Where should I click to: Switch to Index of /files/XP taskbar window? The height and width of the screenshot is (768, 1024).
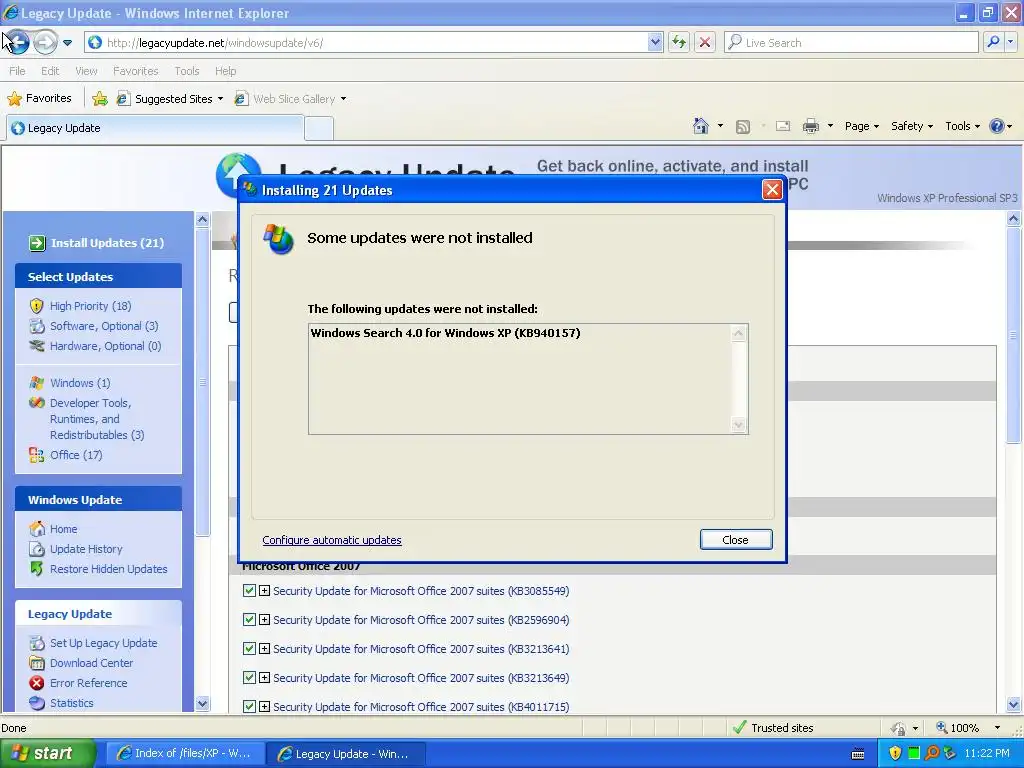click(x=185, y=753)
